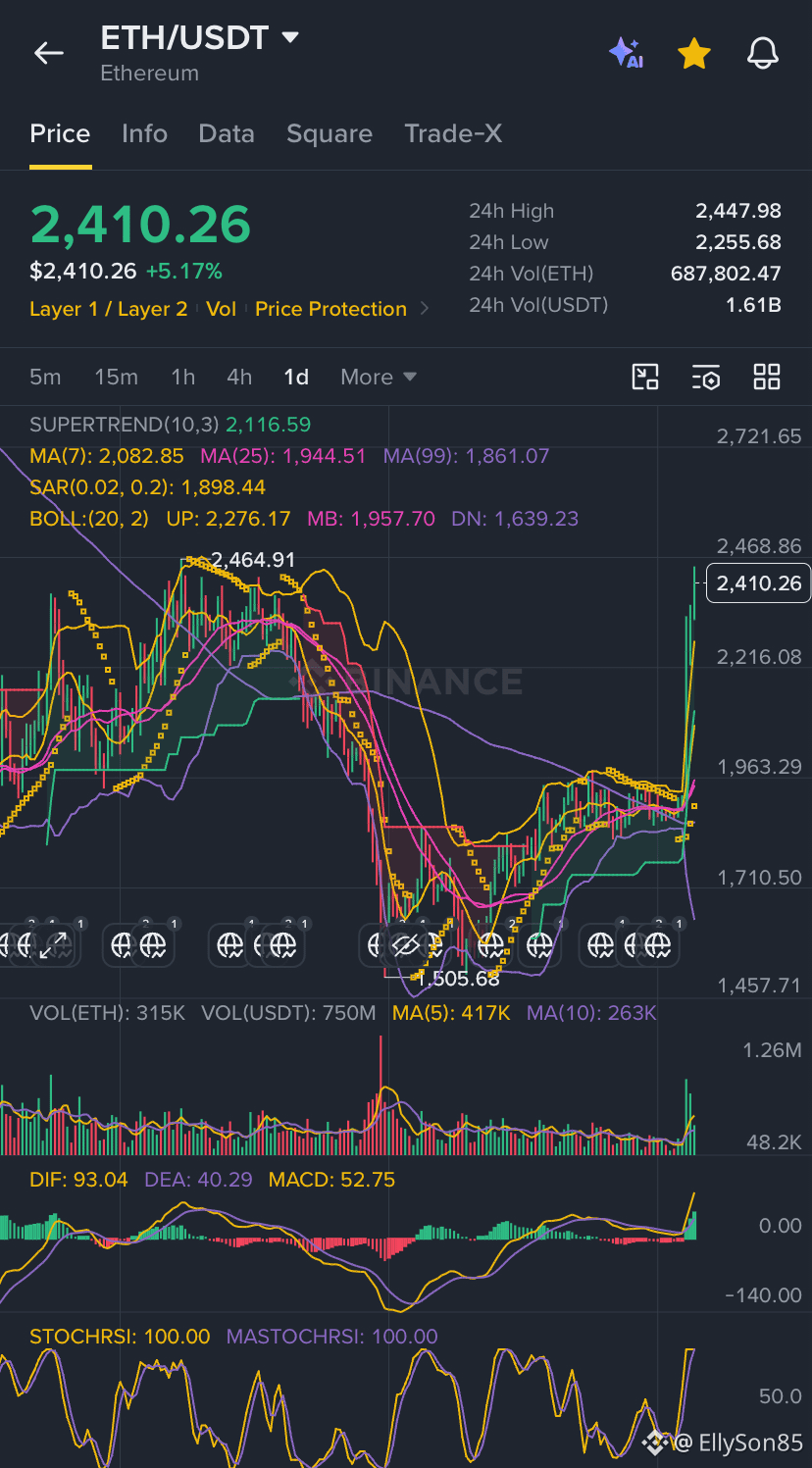Screen dimensions: 812x1468
Task: Tap the VOL(USDT): 750M label
Action: (x=288, y=1013)
